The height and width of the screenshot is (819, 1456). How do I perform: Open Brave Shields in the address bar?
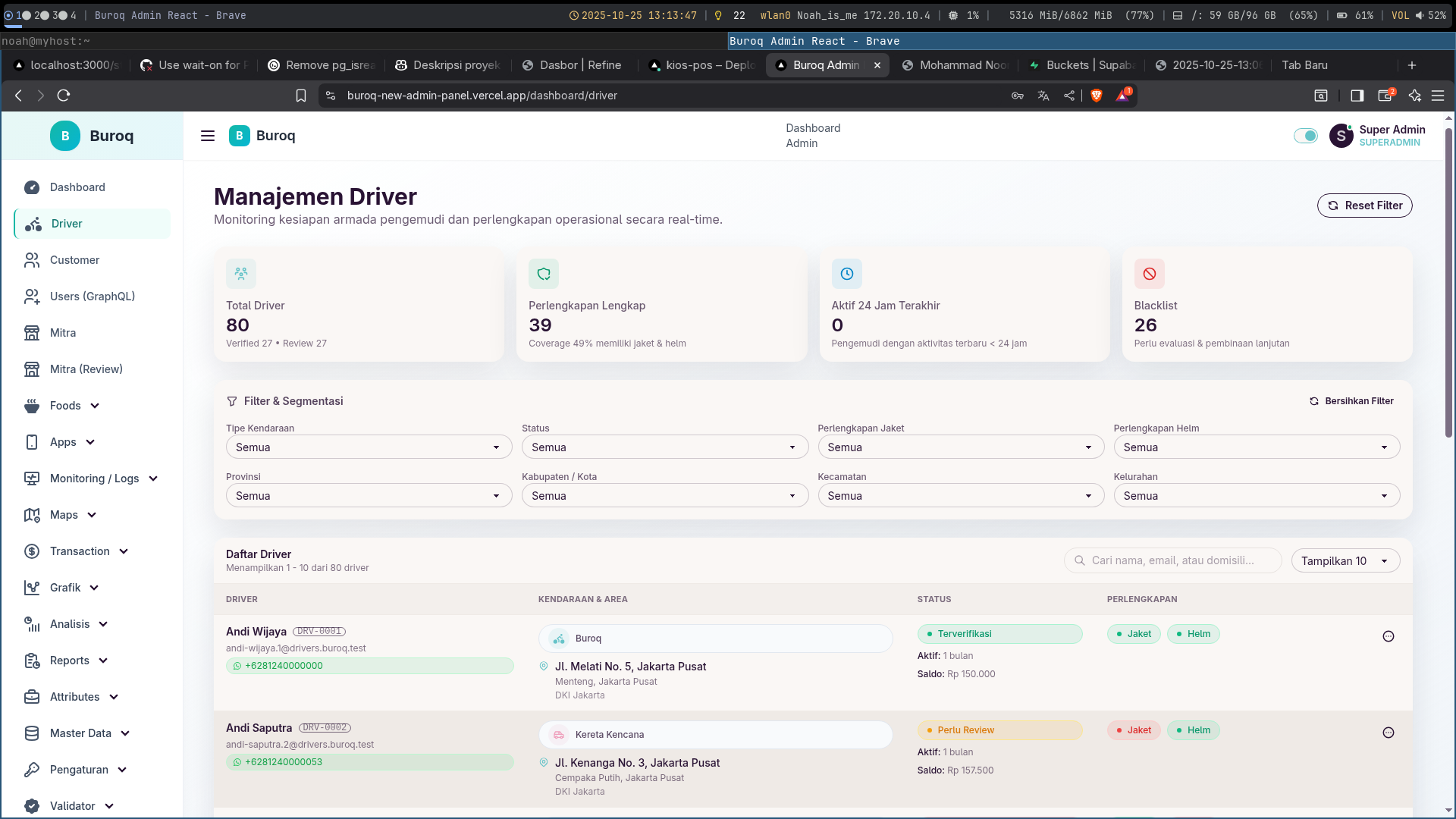coord(1097,96)
